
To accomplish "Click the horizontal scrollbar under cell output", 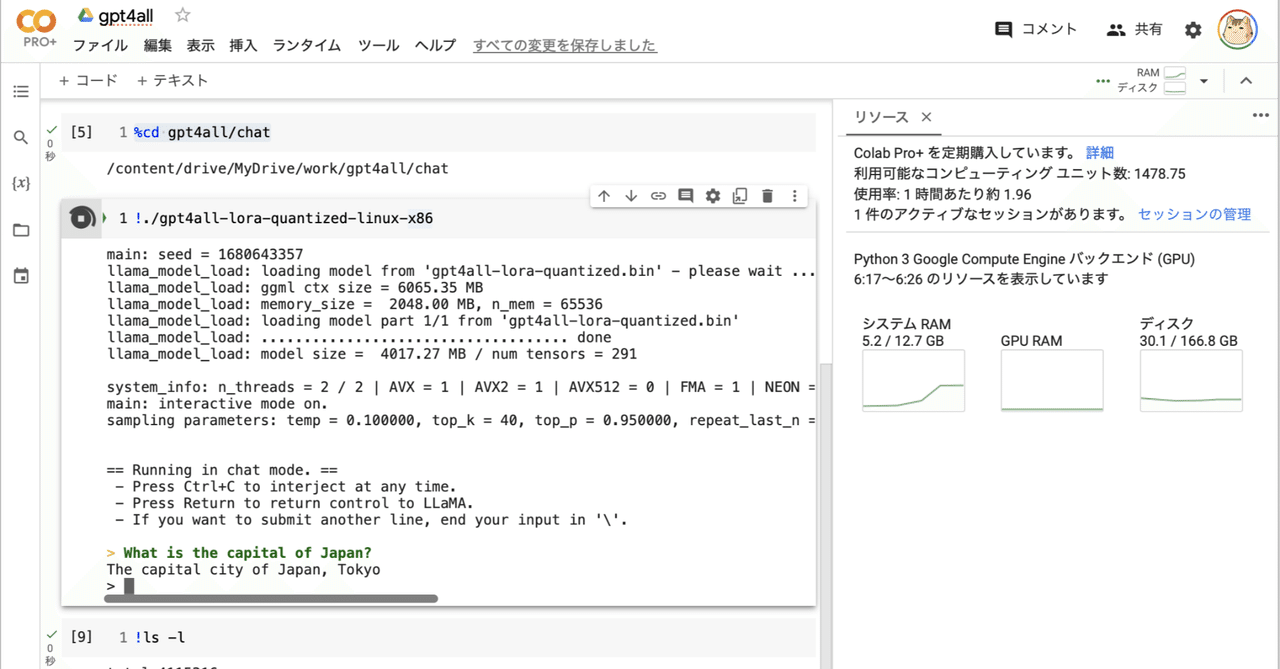I will coord(272,599).
